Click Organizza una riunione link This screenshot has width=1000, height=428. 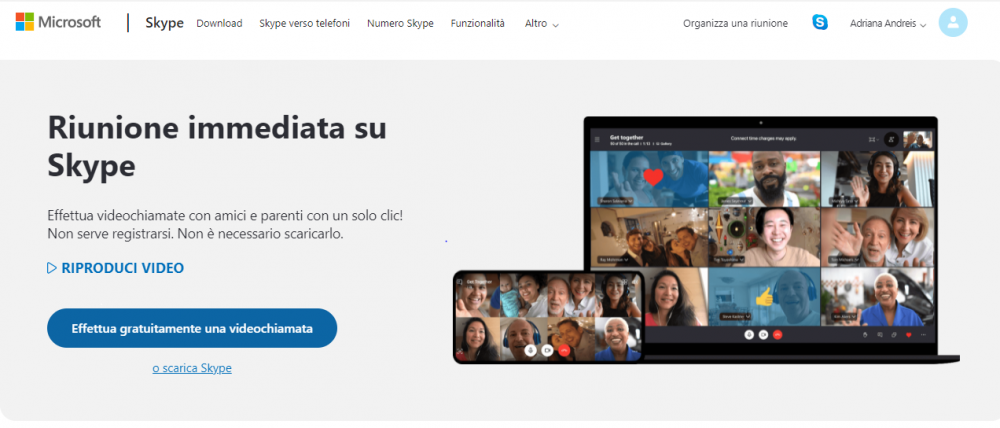tap(735, 23)
